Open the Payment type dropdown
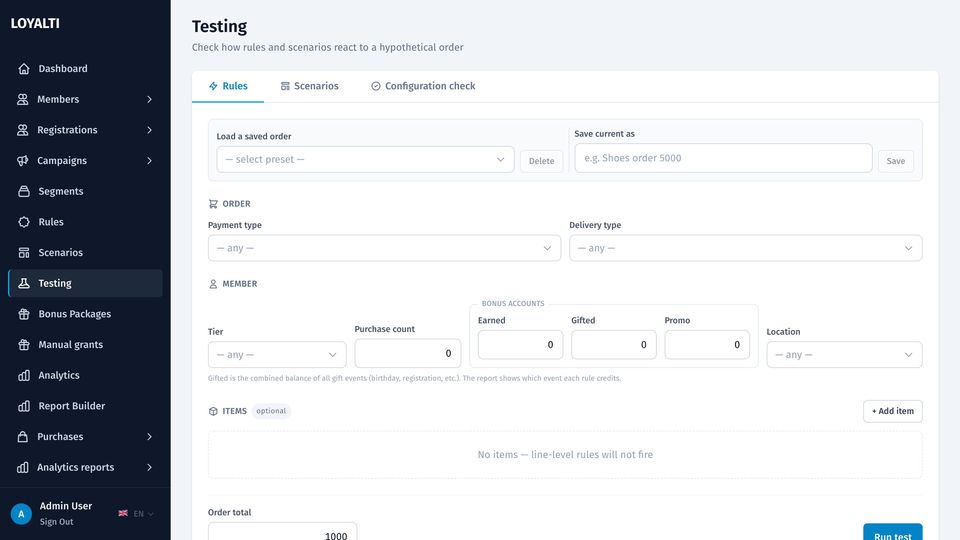Screen dimensions: 960x540 point(384,248)
